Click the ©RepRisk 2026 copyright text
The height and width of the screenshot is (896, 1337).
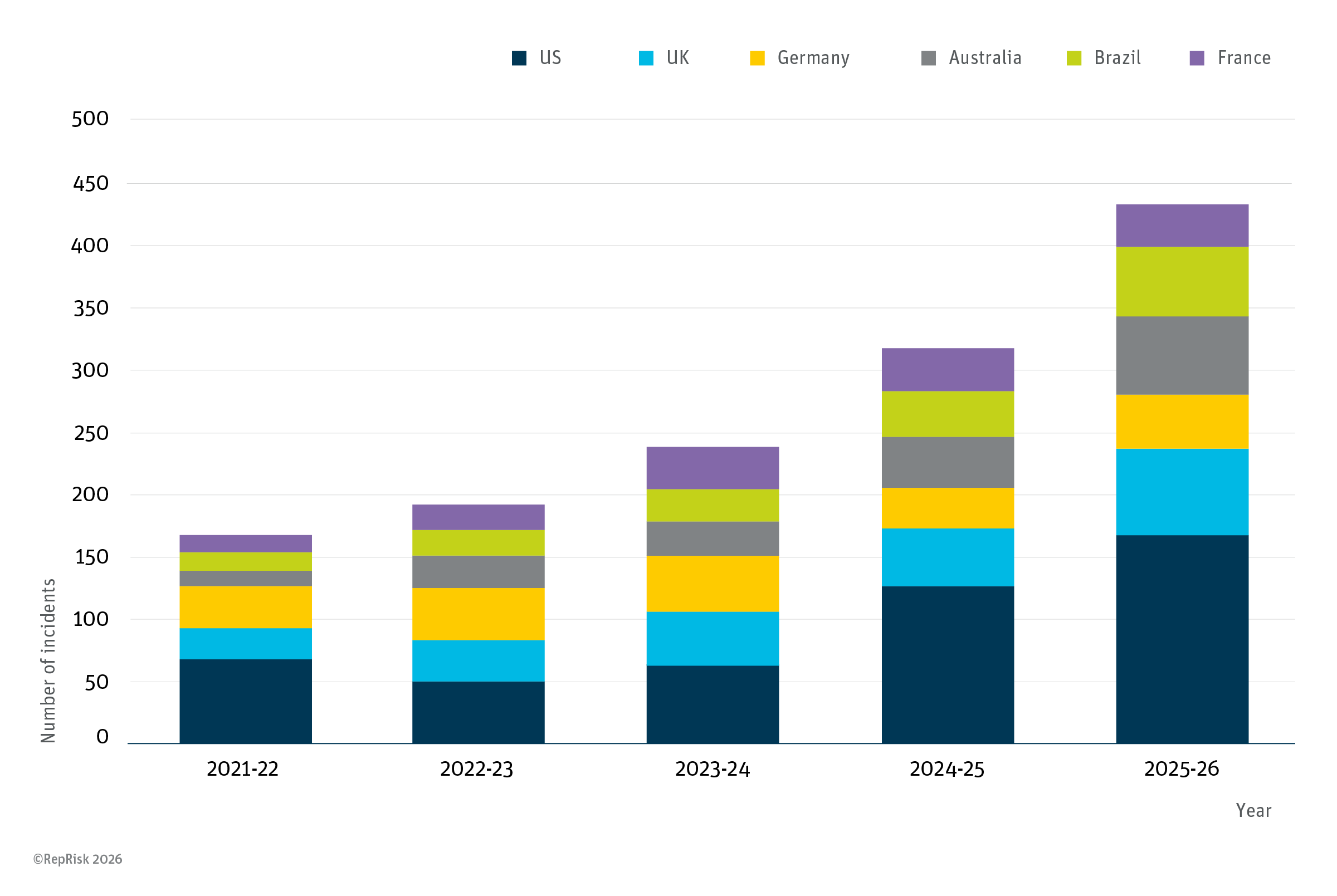(x=78, y=859)
